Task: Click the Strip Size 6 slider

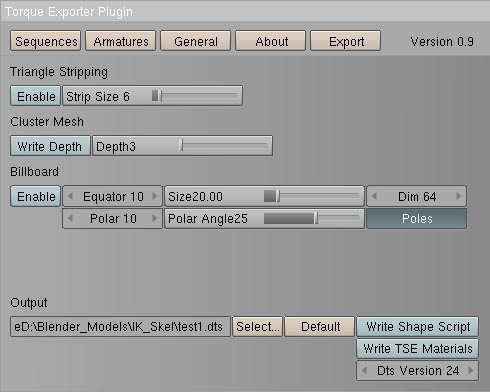Action: [x=152, y=96]
